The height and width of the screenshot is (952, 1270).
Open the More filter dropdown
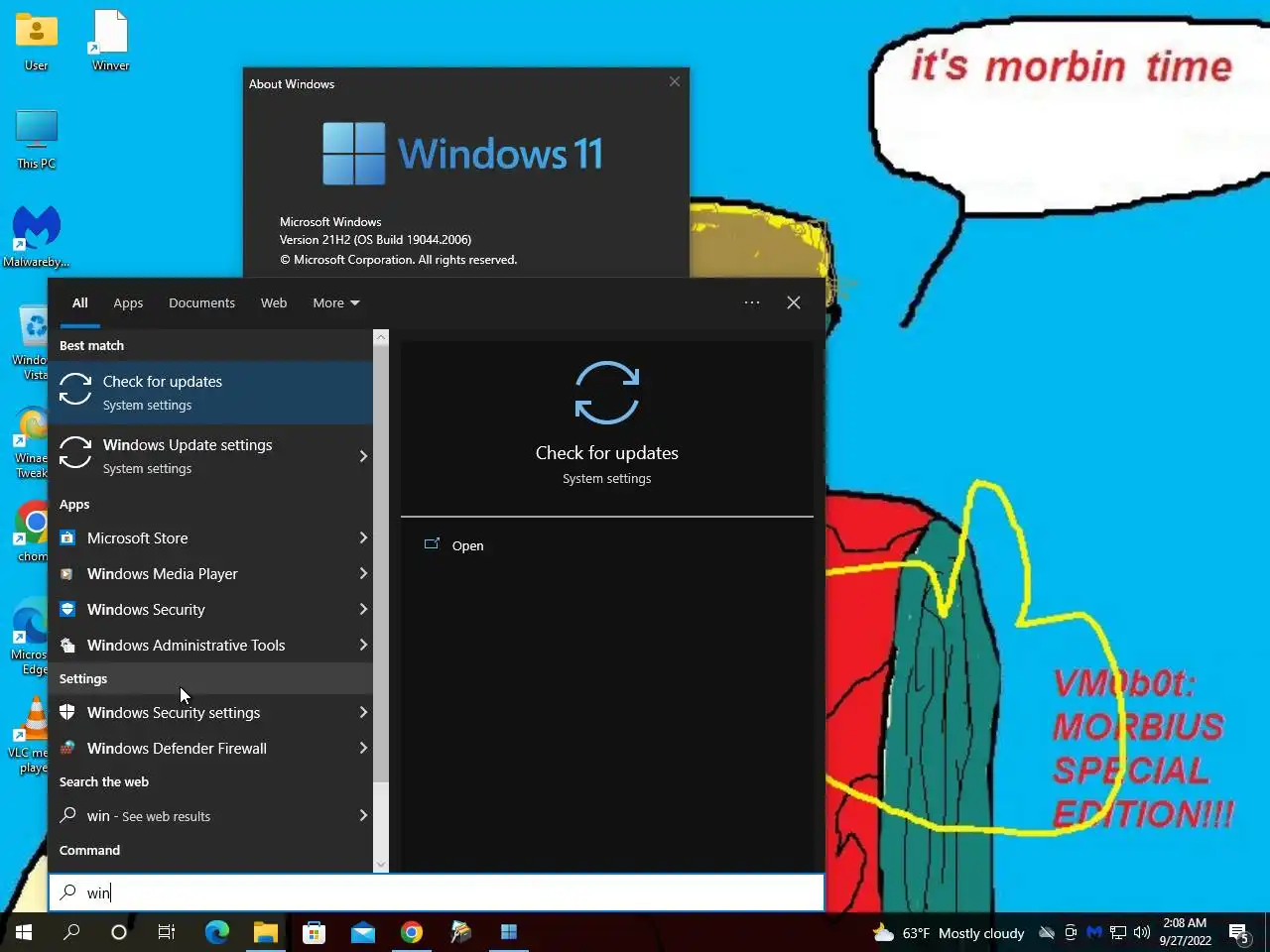point(336,302)
